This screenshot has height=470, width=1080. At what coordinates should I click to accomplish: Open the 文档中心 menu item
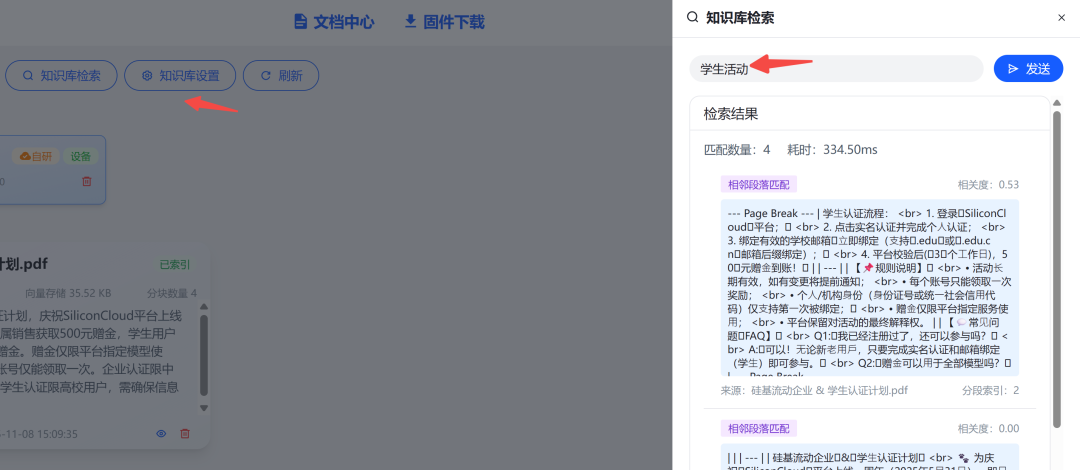[334, 22]
